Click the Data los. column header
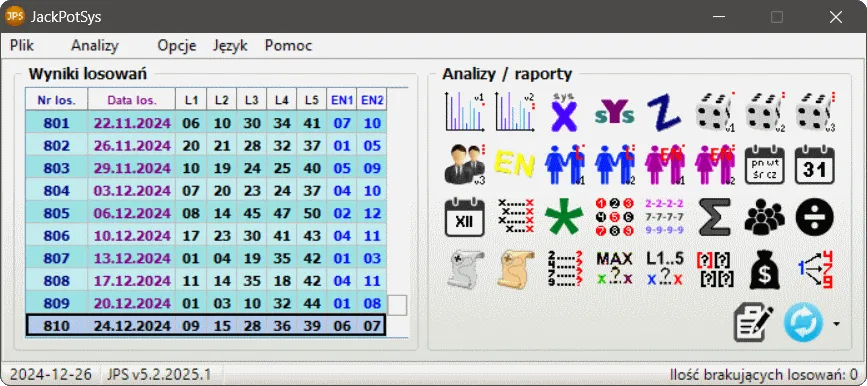Viewport: 867px width, 386px height. point(132,100)
